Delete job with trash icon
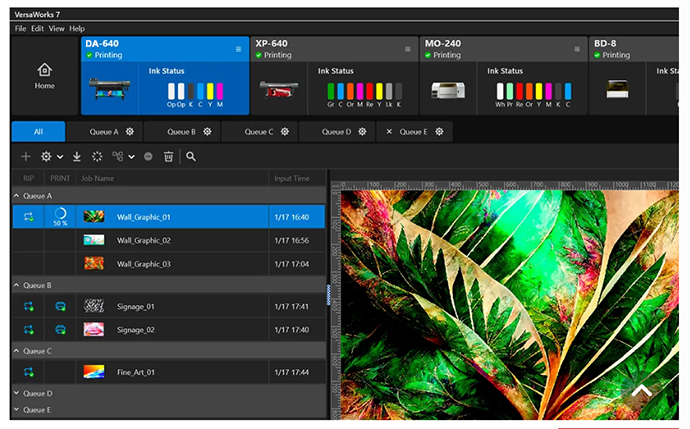Viewport: 690px width, 429px height. click(169, 156)
